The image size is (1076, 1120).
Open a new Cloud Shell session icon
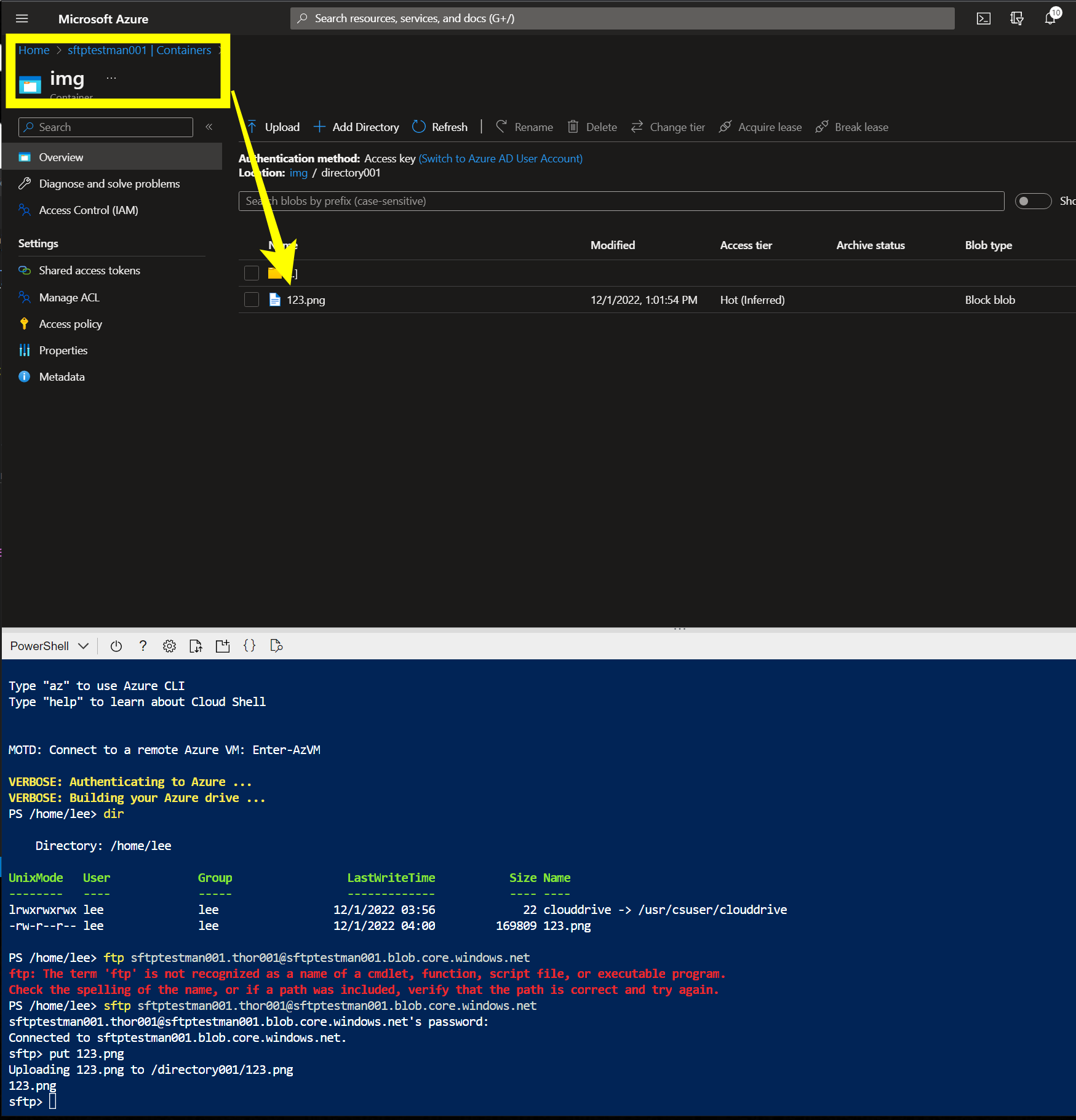223,646
